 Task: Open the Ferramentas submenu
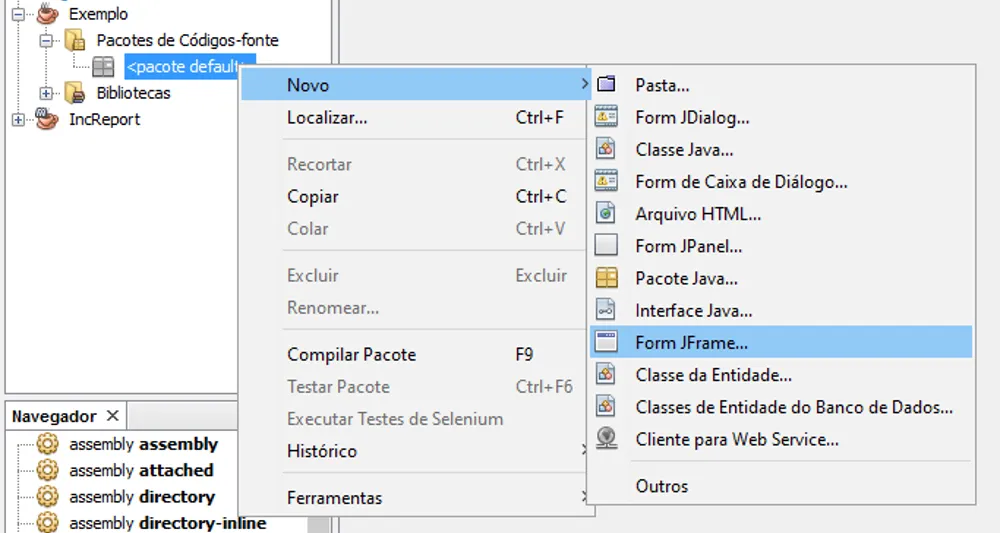point(334,497)
